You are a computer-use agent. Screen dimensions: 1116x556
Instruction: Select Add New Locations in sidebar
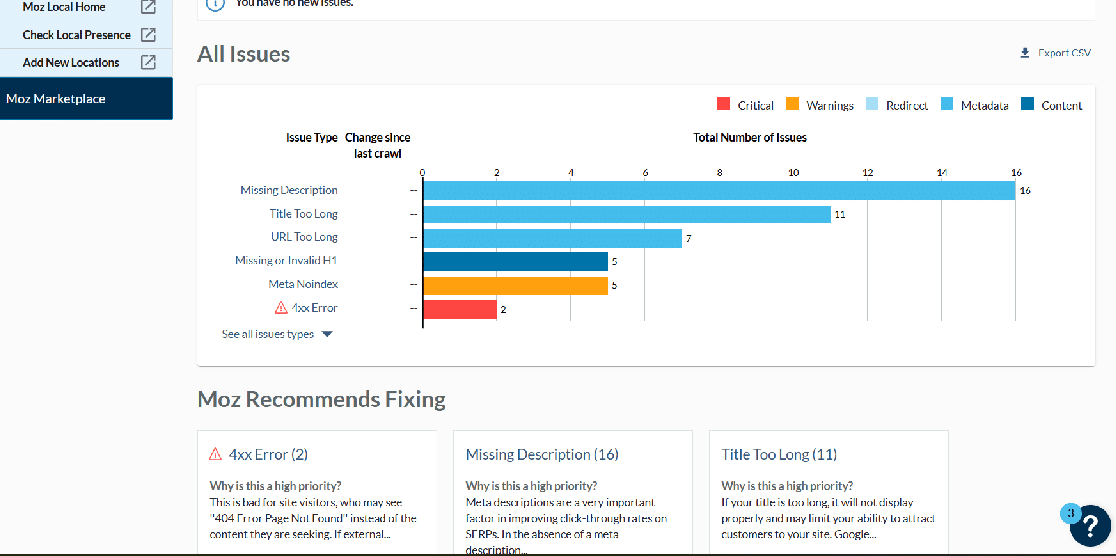[x=71, y=63]
